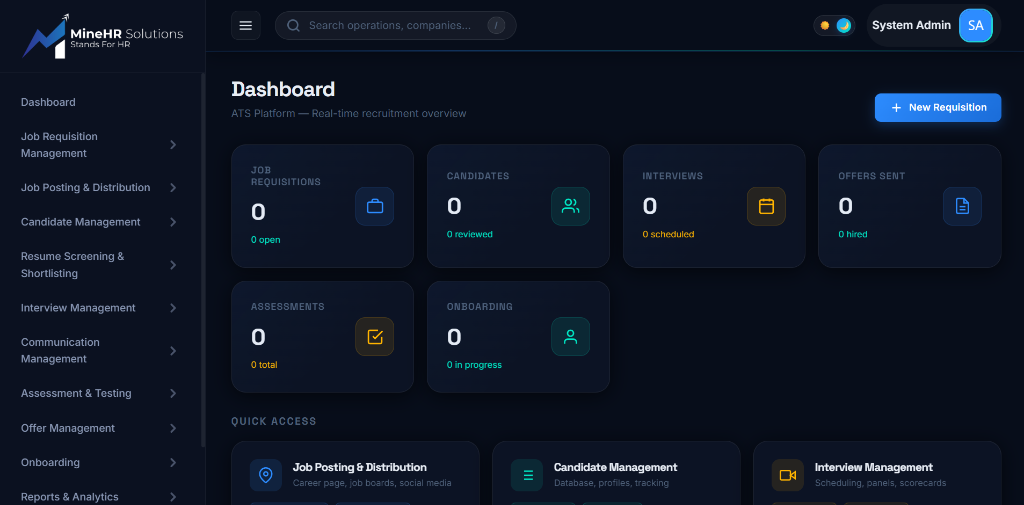Expand Interview Management sidebar chevron
The image size is (1024, 505).
coord(173,308)
